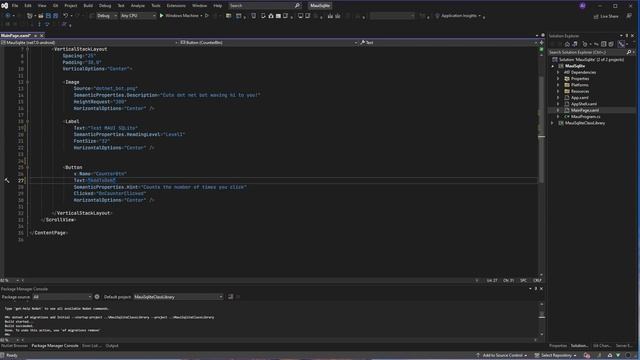The height and width of the screenshot is (360, 640).
Task: Collapse the Button element fold marker
Action: pyautogui.click(x=27, y=167)
